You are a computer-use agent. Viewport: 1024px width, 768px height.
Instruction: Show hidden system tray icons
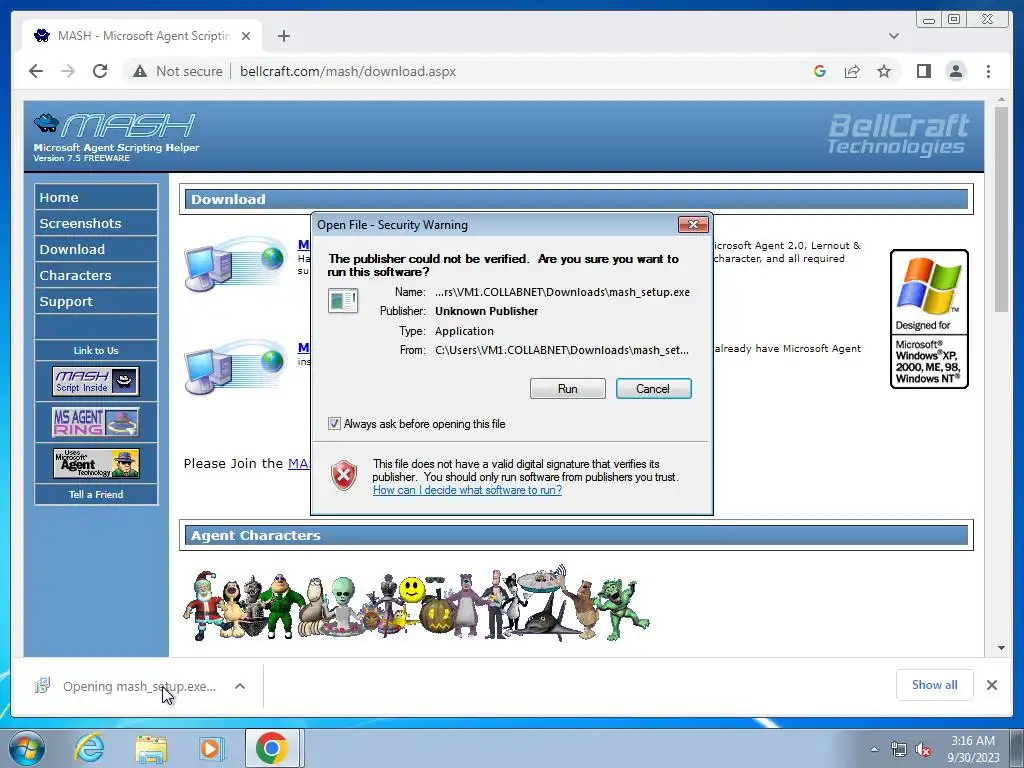(x=874, y=749)
